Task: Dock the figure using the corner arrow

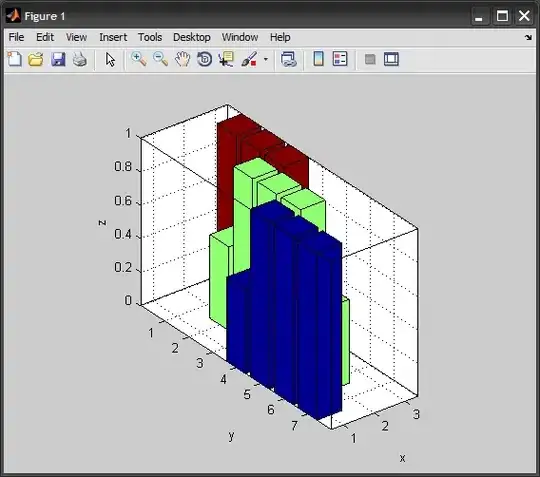Action: coord(528,37)
